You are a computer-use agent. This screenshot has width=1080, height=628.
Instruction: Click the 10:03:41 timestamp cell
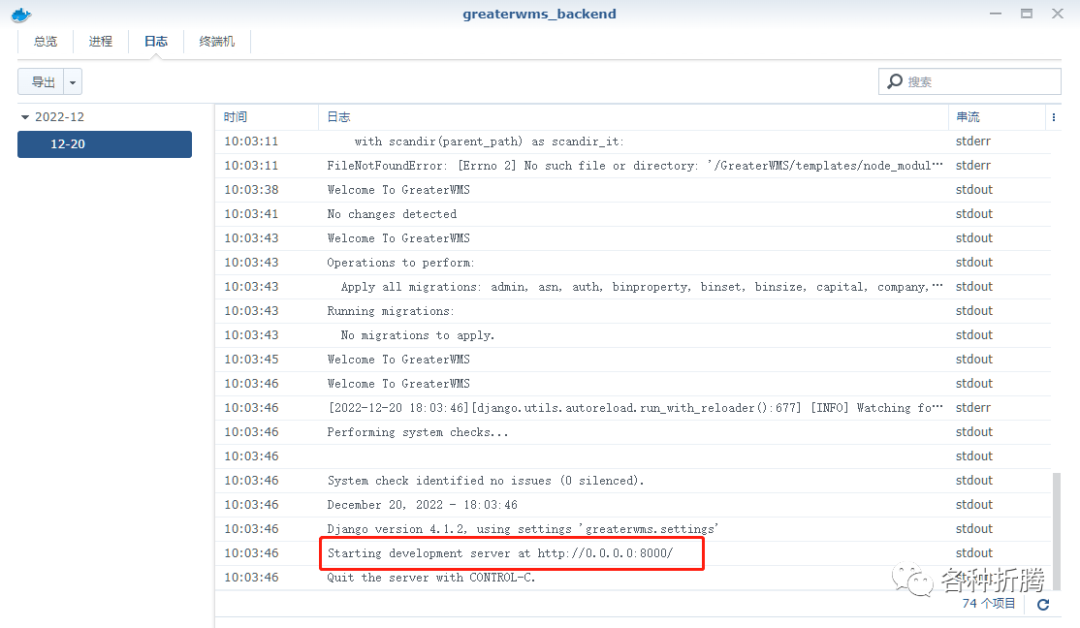click(x=251, y=214)
